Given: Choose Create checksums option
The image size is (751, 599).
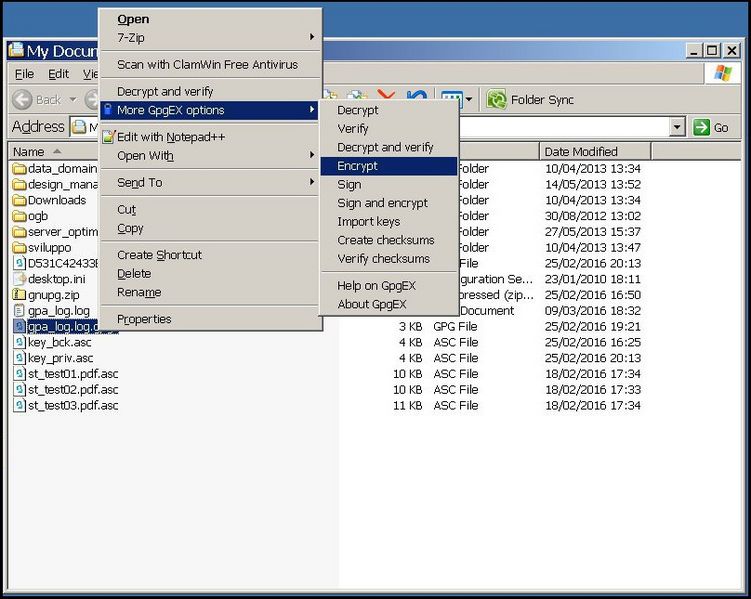Looking at the screenshot, I should tap(388, 240).
